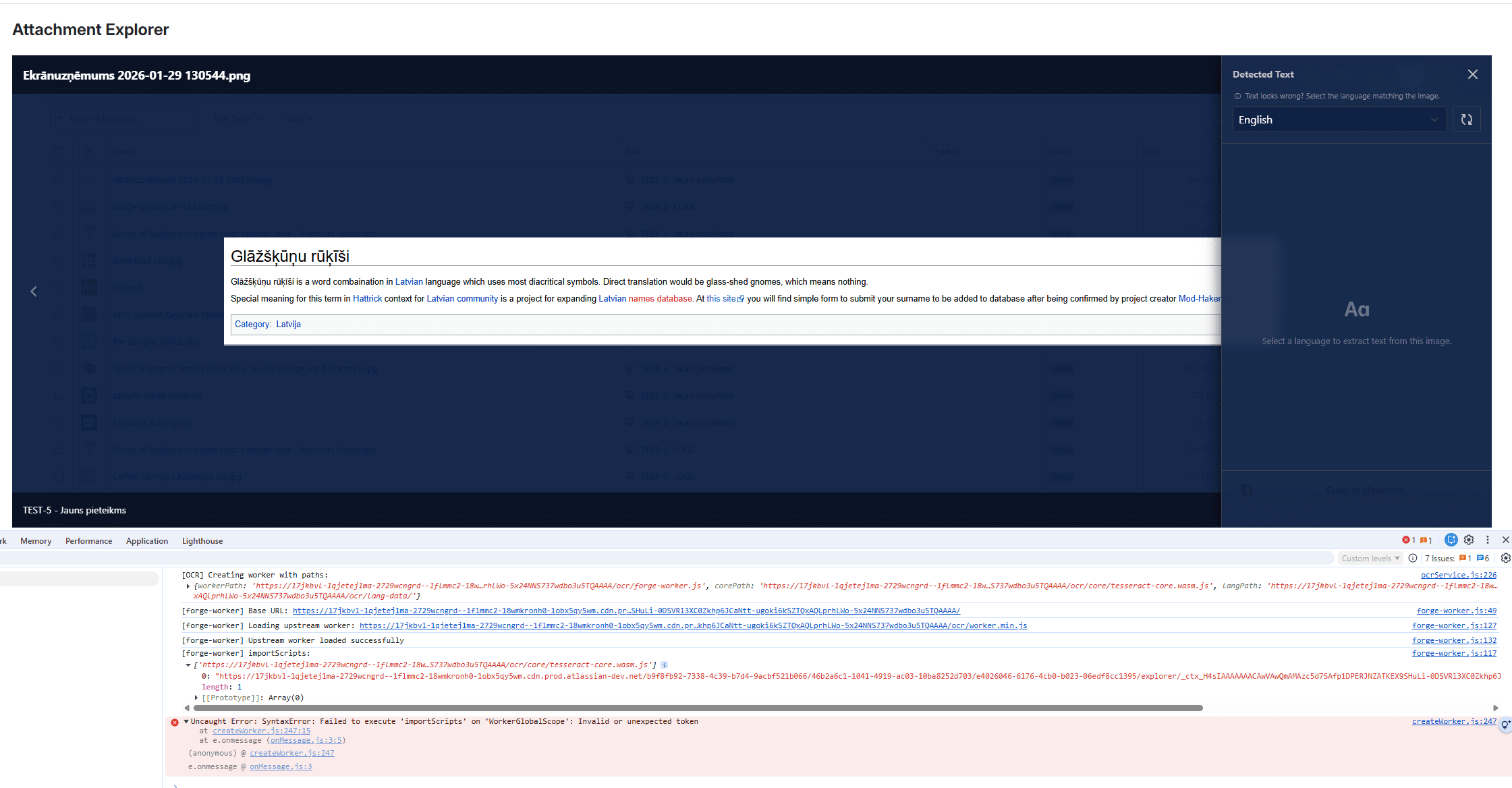Open the Custom levels dropdown

(1370, 558)
